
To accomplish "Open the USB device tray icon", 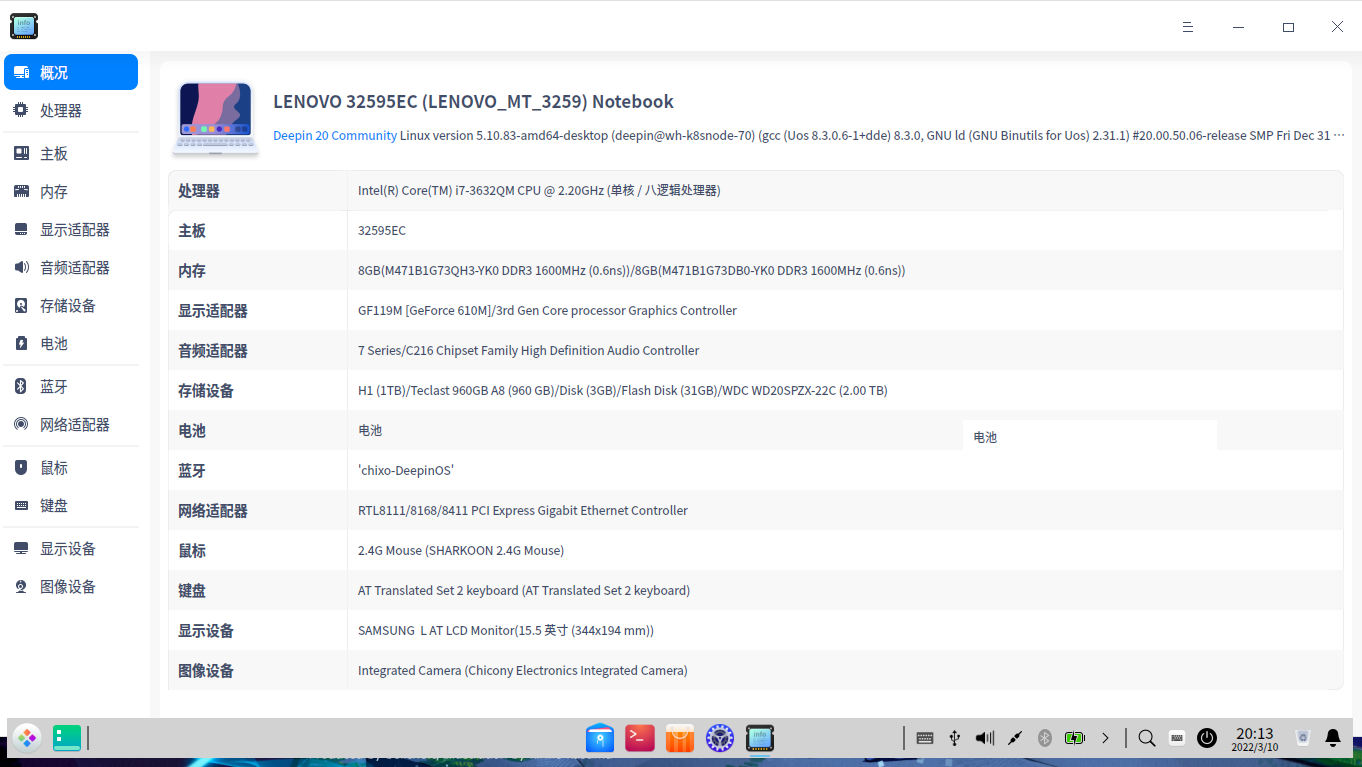I will coord(955,738).
